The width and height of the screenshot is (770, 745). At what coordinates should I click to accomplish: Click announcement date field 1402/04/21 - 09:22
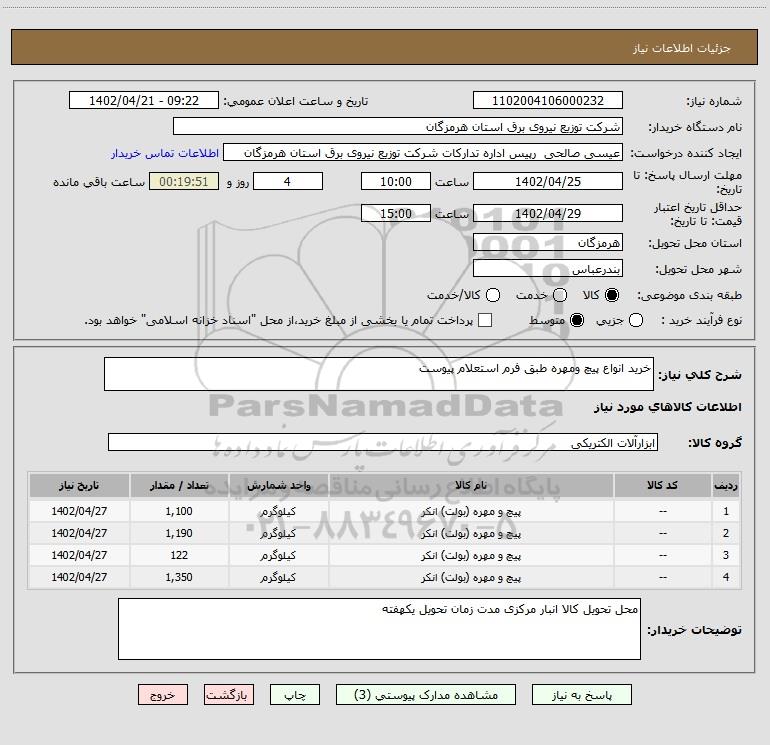[144, 101]
